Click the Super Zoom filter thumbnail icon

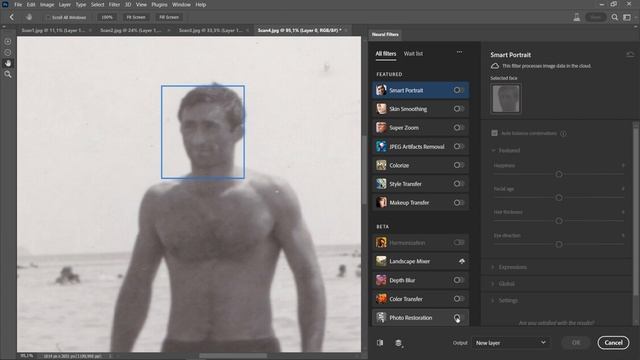click(x=381, y=128)
